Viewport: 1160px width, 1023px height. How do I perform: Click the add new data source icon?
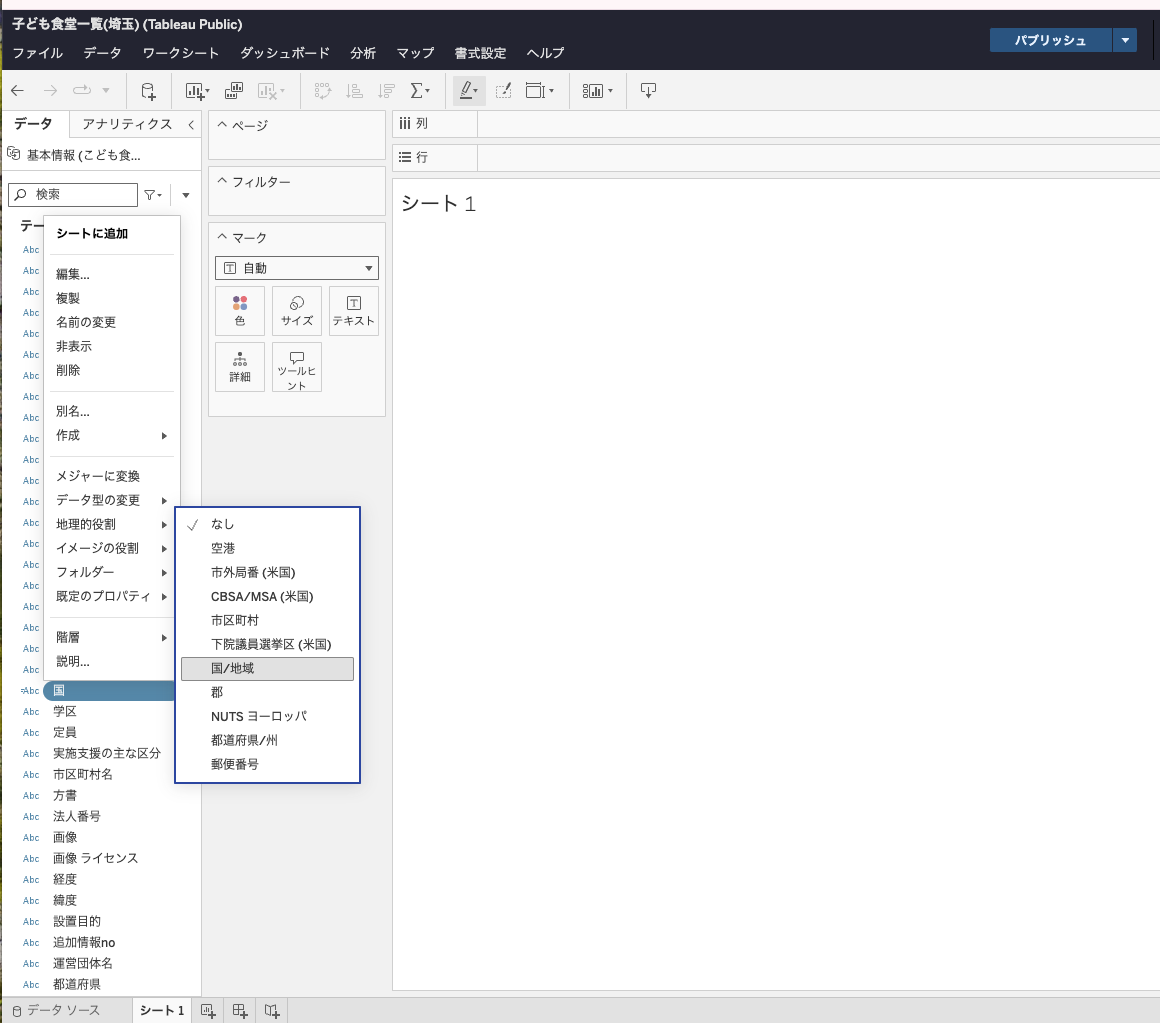[x=148, y=91]
